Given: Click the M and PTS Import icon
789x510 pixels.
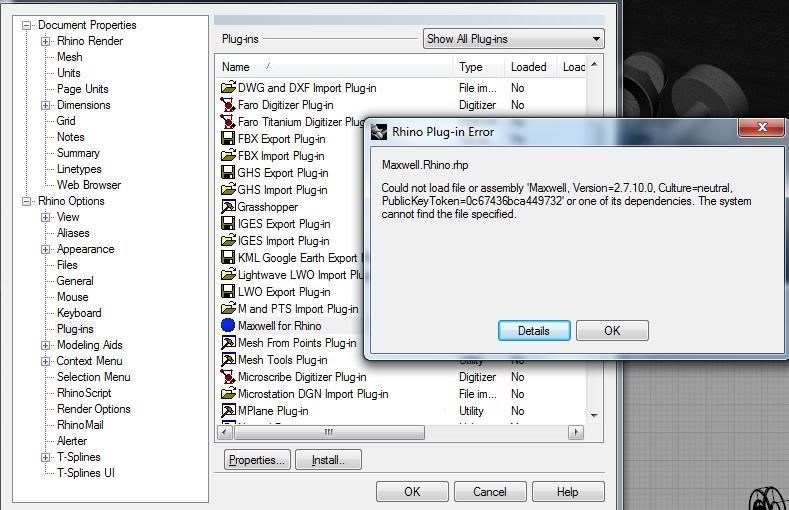Looking at the screenshot, I should click(228, 308).
